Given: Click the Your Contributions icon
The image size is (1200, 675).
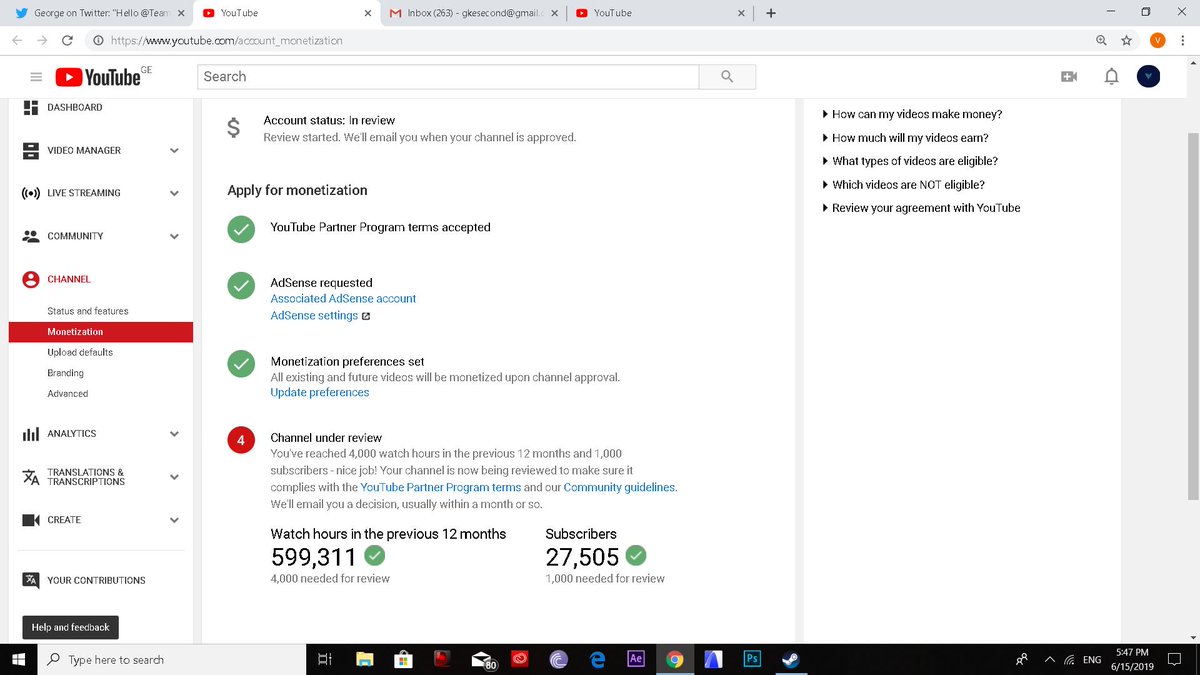Looking at the screenshot, I should tap(30, 580).
